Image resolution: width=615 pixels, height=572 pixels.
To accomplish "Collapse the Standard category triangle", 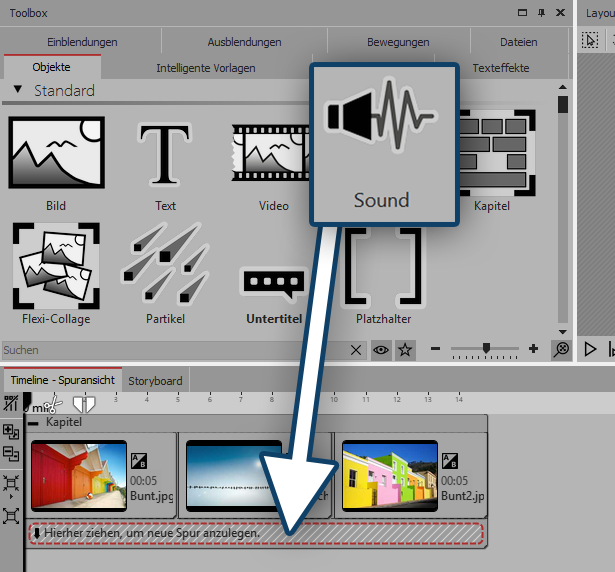I will click(18, 90).
